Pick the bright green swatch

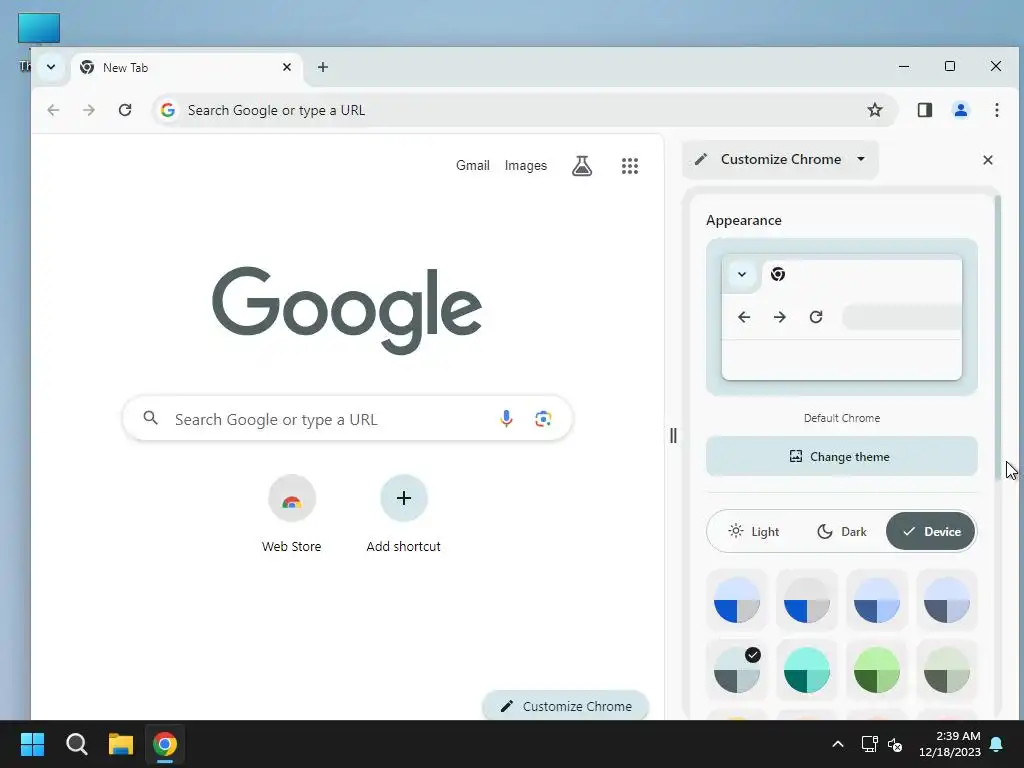(876, 670)
